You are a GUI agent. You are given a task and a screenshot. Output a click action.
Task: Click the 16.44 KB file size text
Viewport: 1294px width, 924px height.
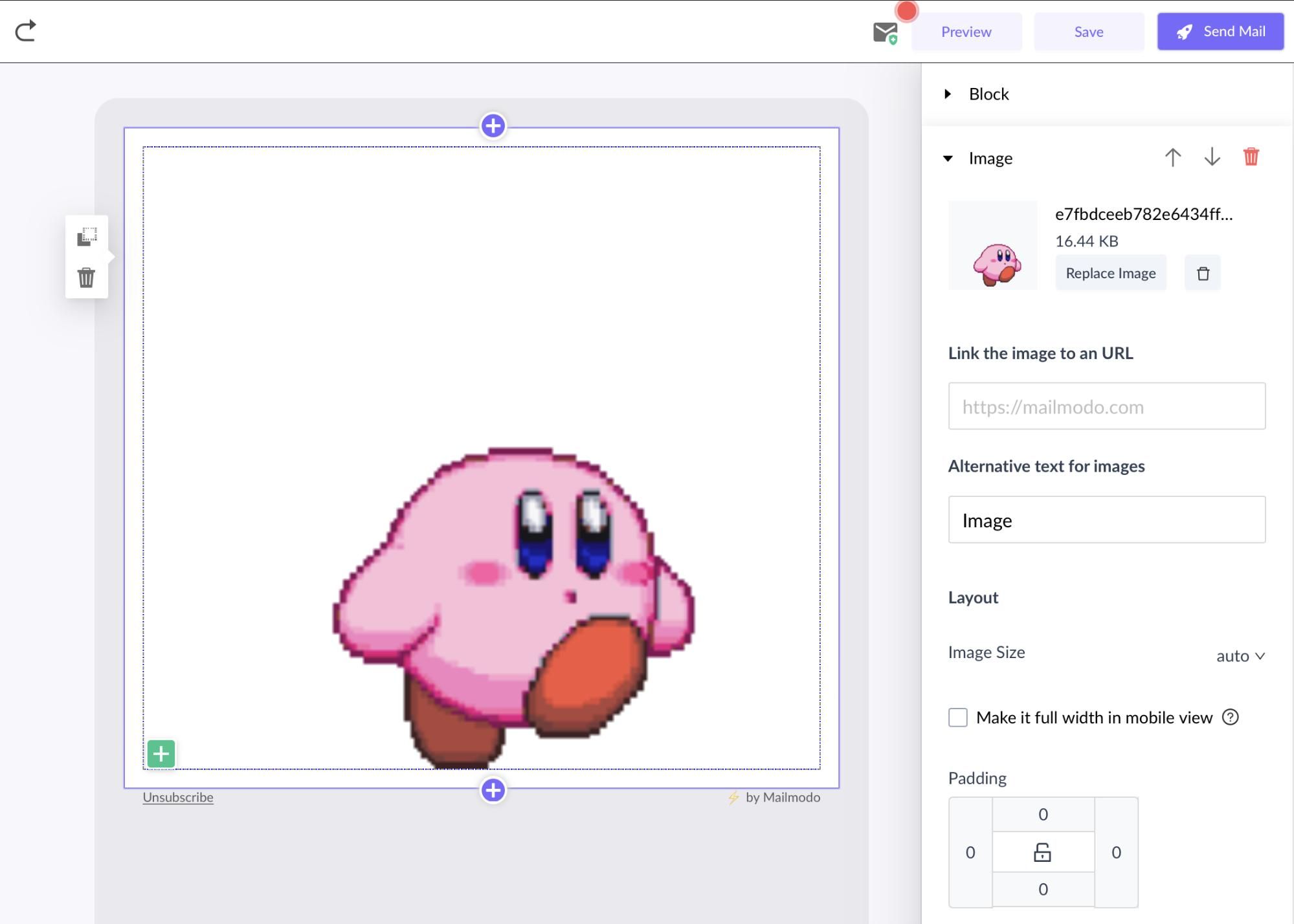coord(1086,241)
